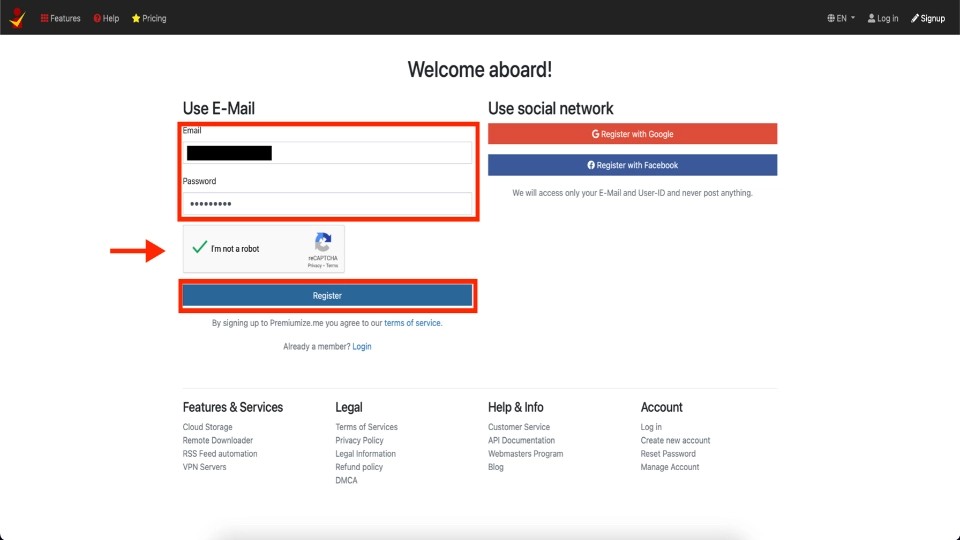Screen dimensions: 960x540
Task: Click Log in in the top bar
Action: pyautogui.click(x=883, y=18)
